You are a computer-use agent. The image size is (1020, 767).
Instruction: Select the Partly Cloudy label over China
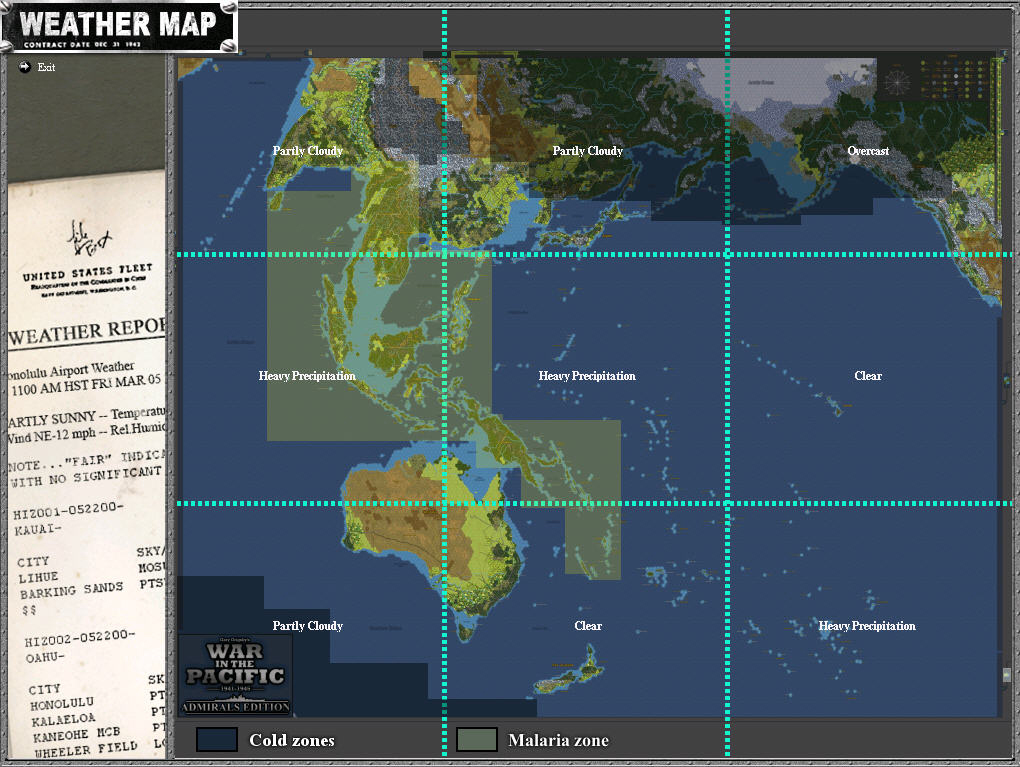[x=308, y=151]
